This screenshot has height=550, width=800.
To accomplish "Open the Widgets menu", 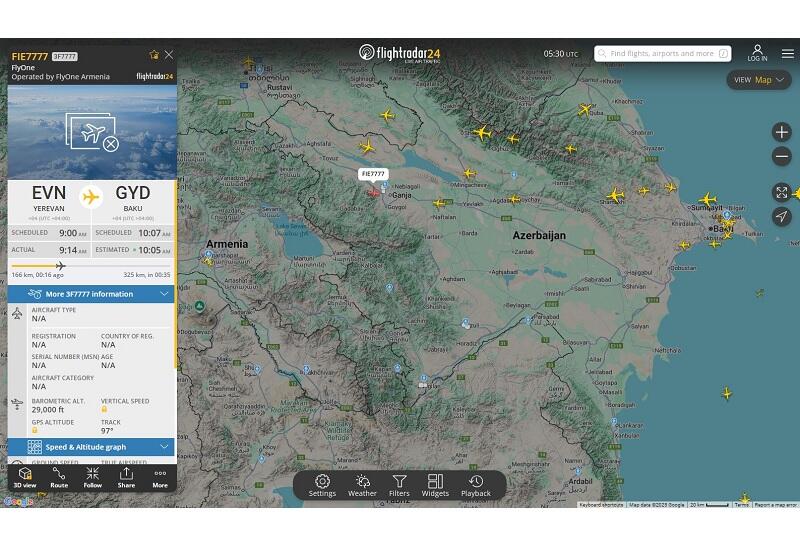I will (x=435, y=485).
